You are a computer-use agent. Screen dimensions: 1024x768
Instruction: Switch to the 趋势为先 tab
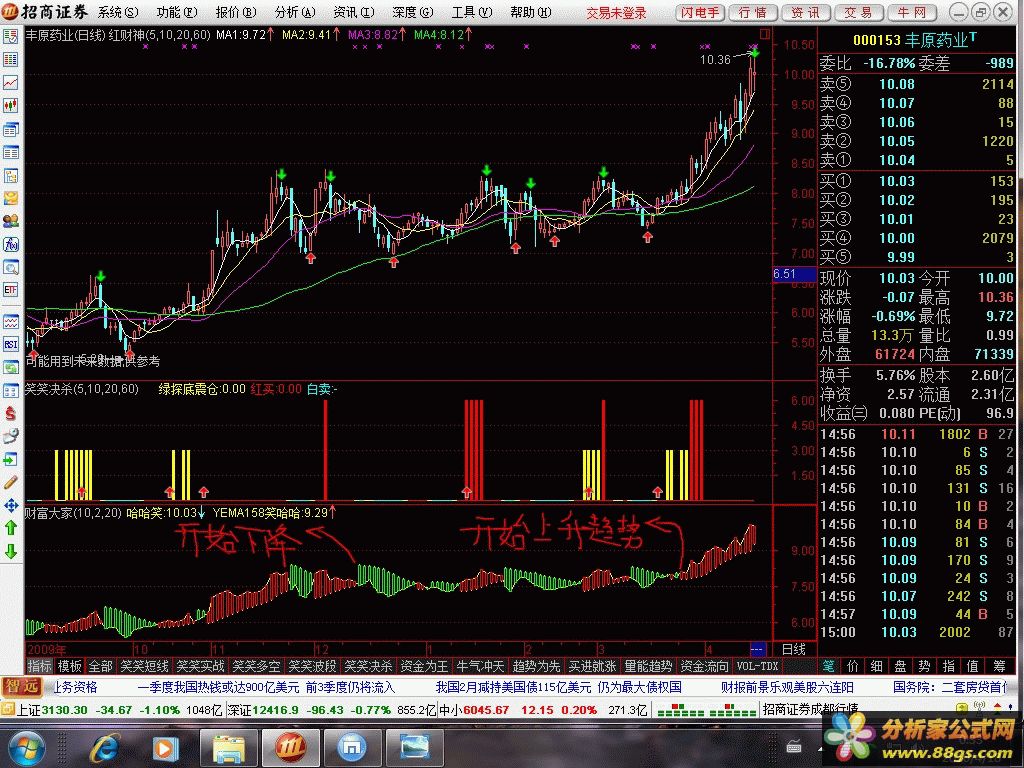(536, 666)
